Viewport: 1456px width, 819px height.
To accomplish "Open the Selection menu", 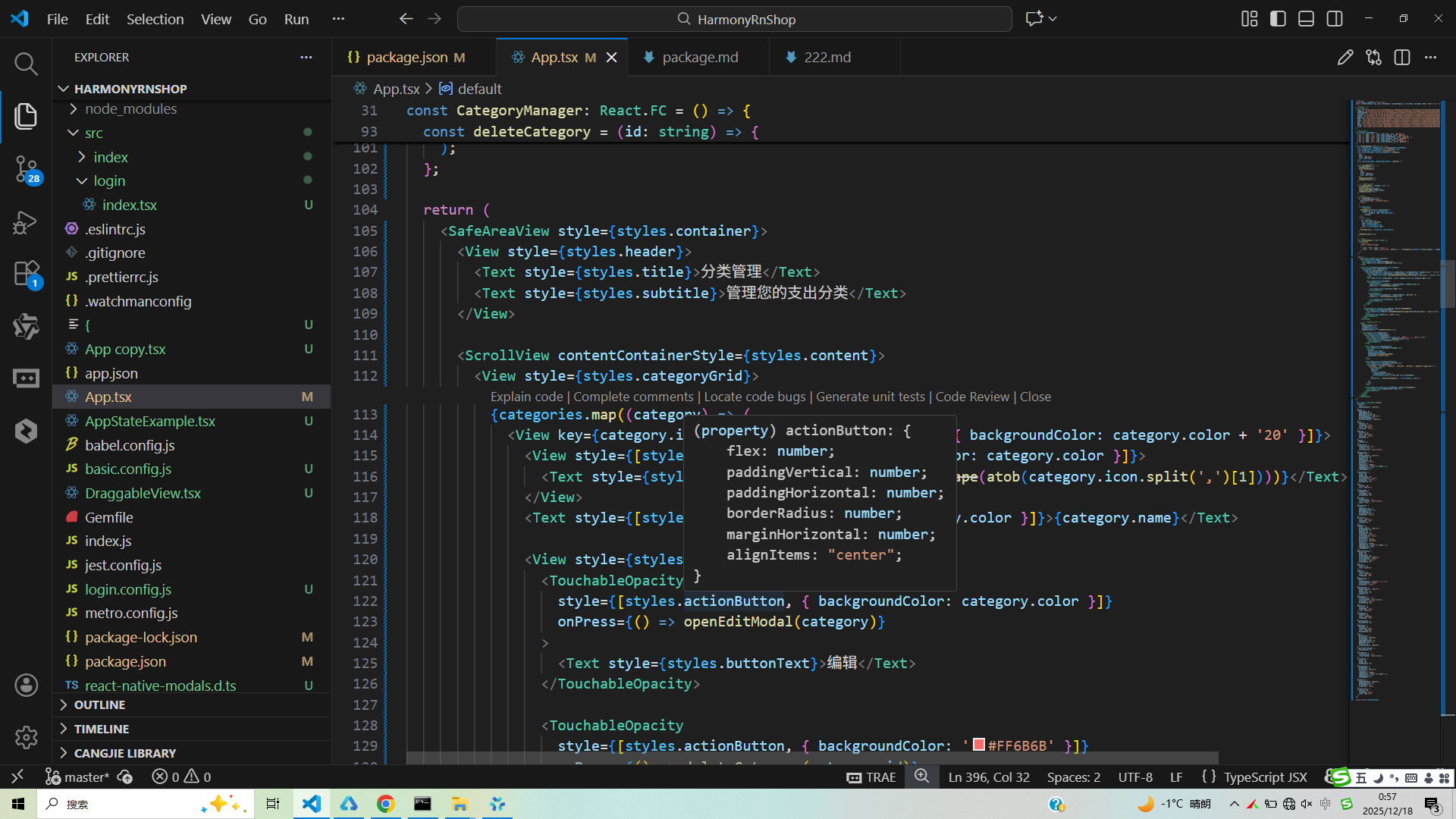I will [x=155, y=19].
